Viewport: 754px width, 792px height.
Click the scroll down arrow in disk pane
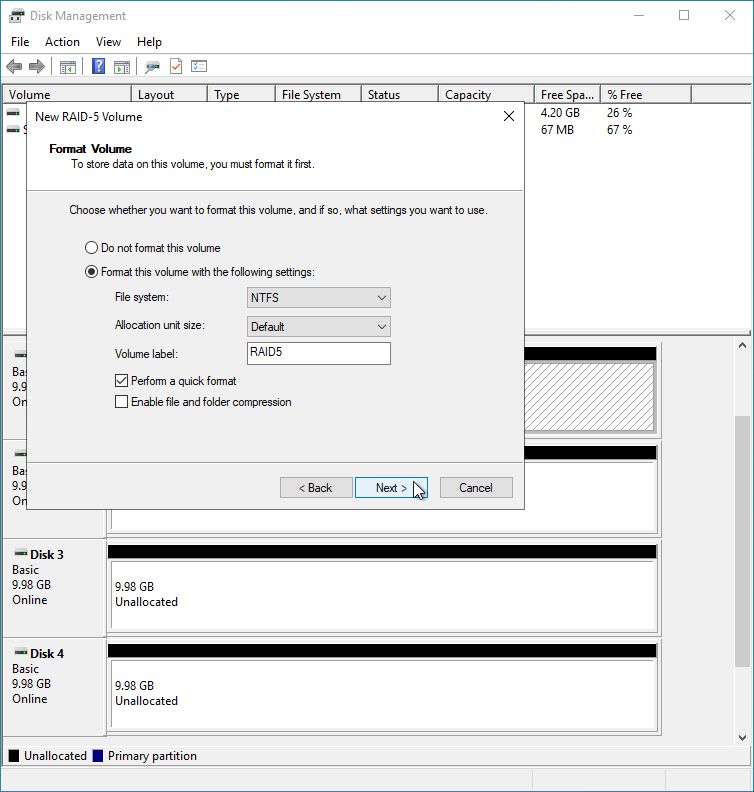click(742, 737)
